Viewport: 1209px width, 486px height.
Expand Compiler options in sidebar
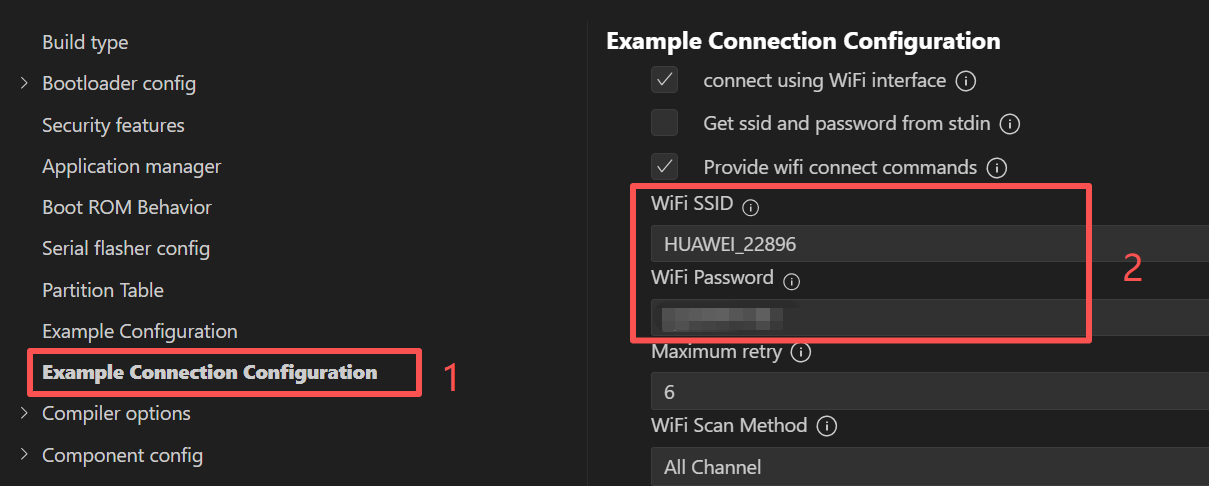point(24,413)
